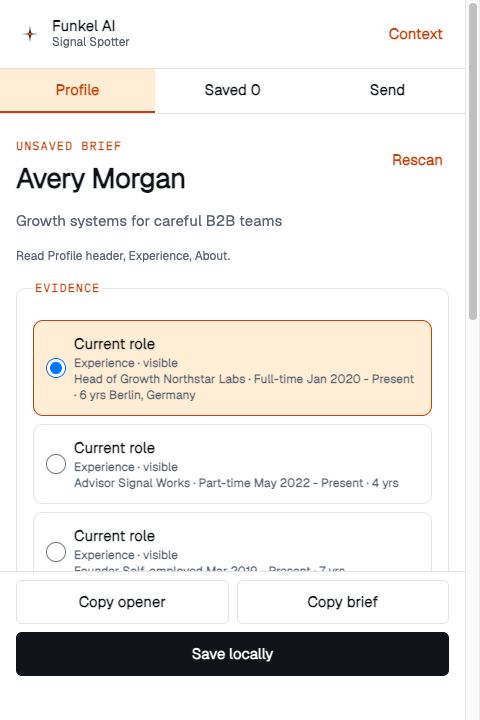Image resolution: width=480 pixels, height=720 pixels.
Task: Click the Growth systems headline text
Action: 149,221
